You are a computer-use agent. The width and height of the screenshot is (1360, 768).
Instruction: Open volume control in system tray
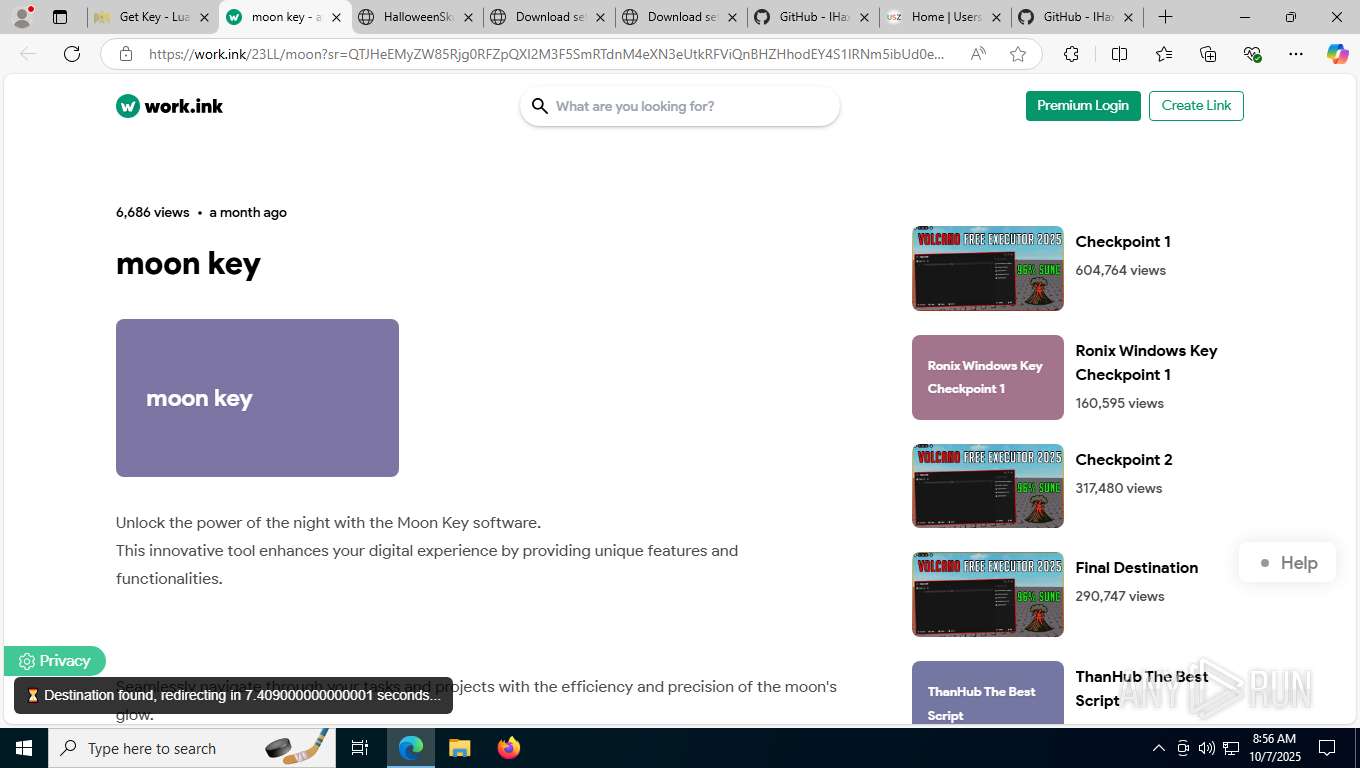(x=1207, y=748)
